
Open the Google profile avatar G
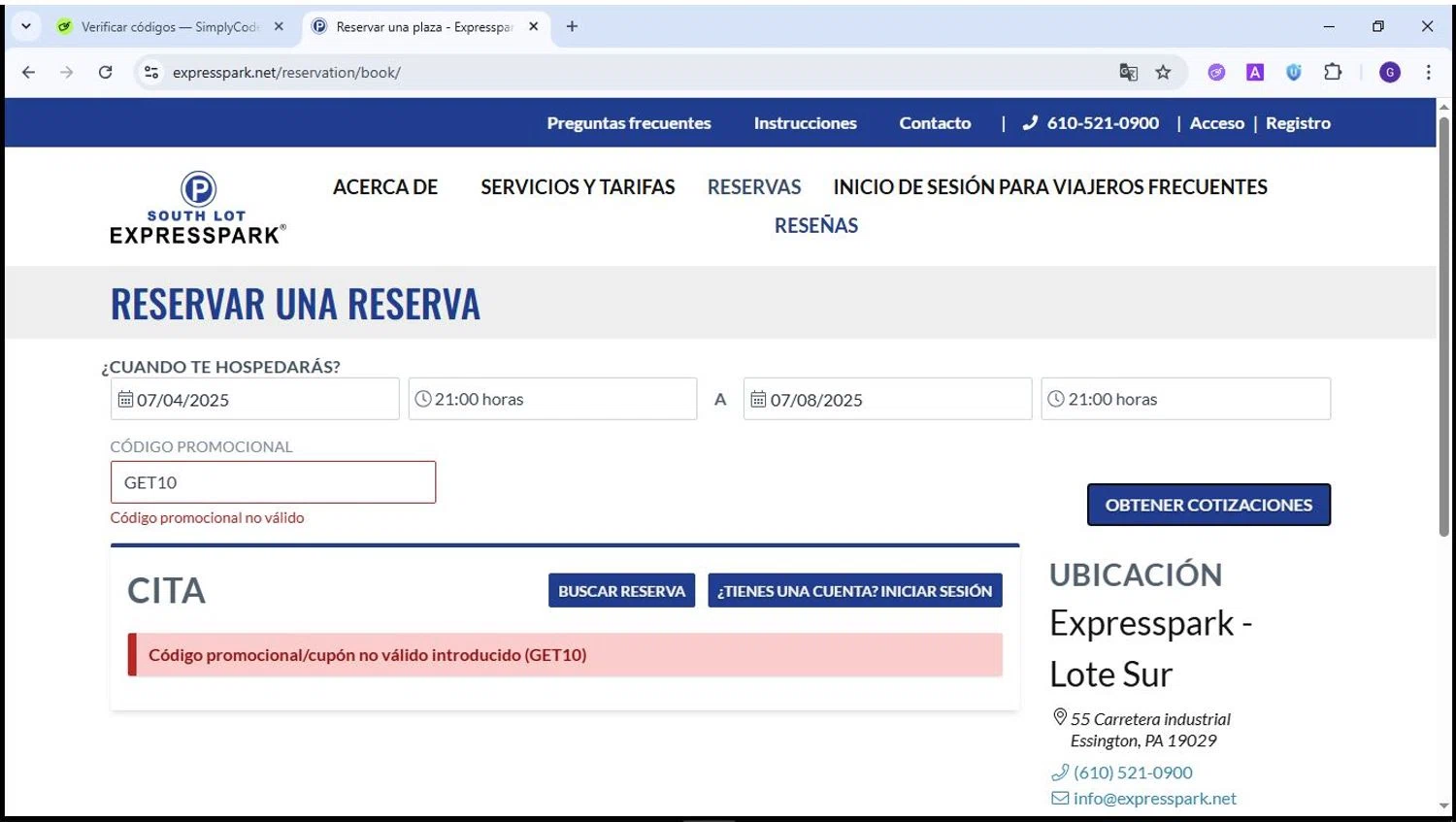coord(1390,72)
